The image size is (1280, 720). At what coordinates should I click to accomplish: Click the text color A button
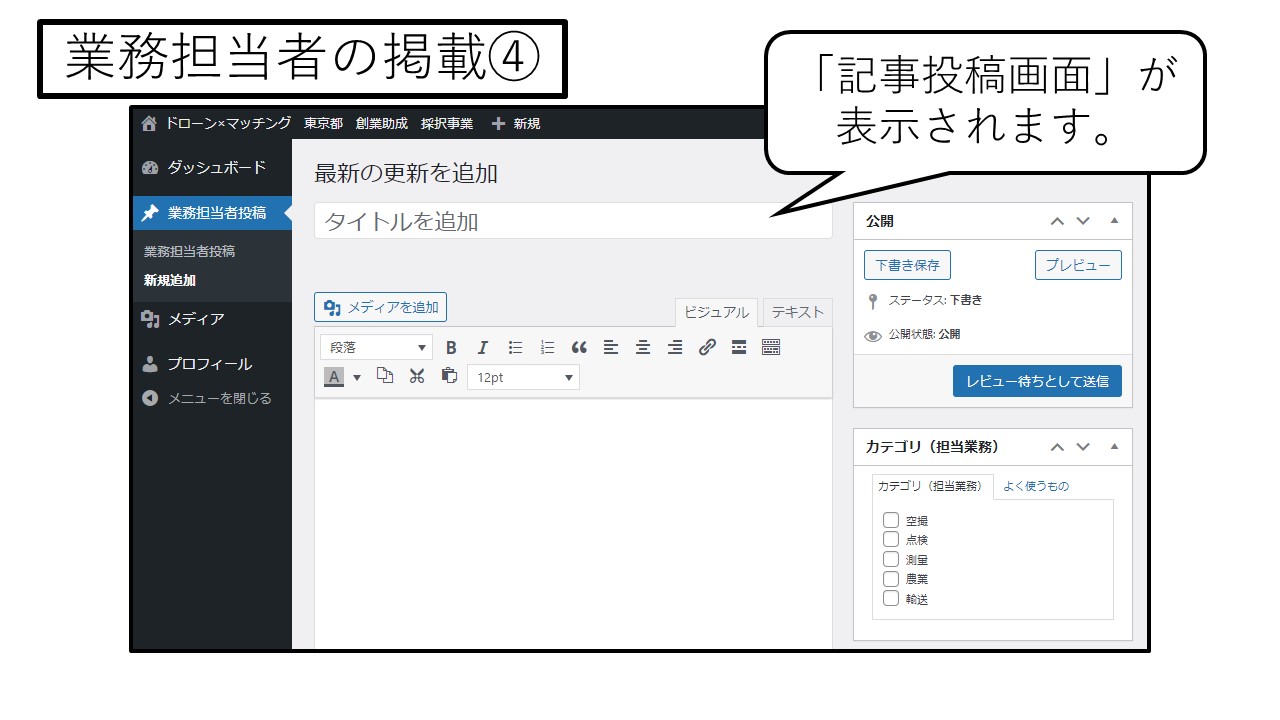pyautogui.click(x=334, y=377)
